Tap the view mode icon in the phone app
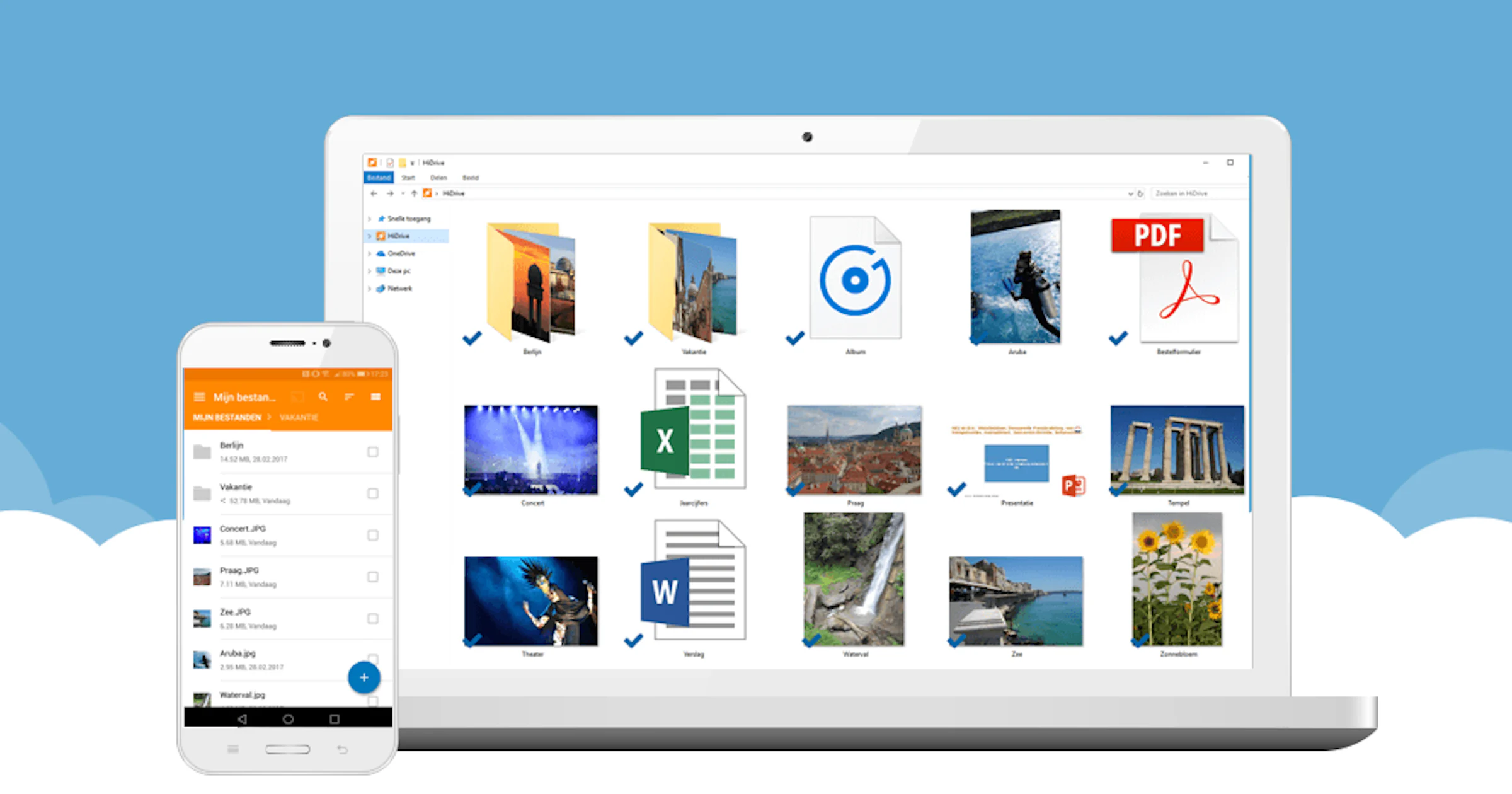The image size is (1512, 794). coord(375,396)
